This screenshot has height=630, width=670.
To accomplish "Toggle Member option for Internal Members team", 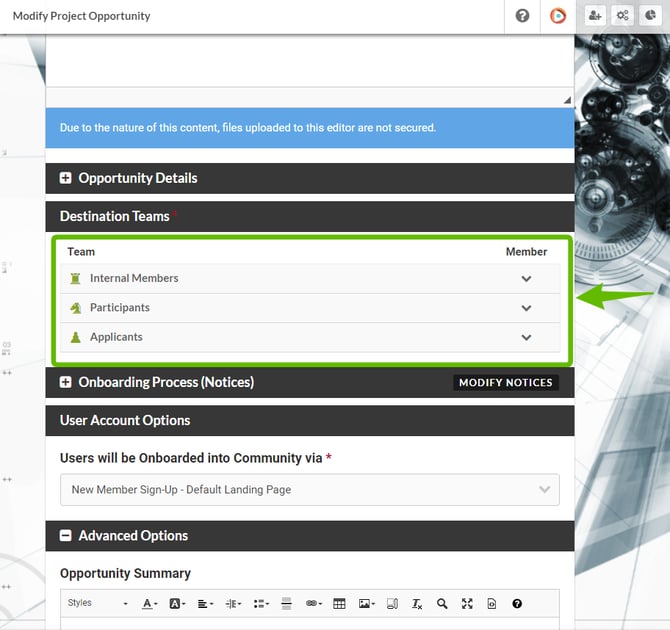I will [x=526, y=279].
